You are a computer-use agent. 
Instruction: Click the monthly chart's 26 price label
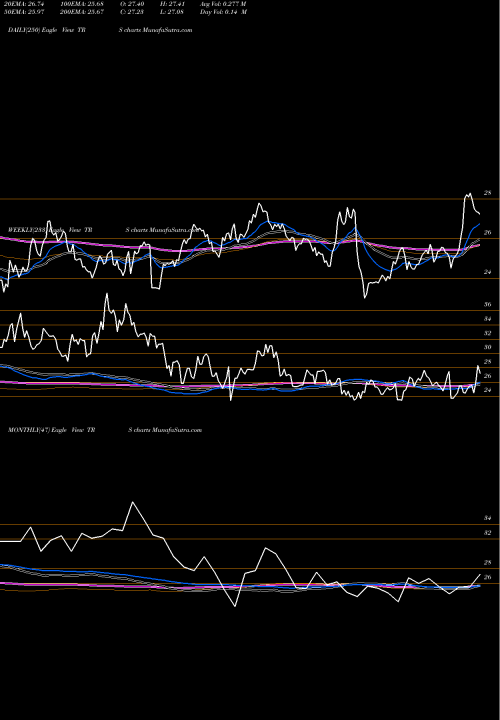pos(488,577)
